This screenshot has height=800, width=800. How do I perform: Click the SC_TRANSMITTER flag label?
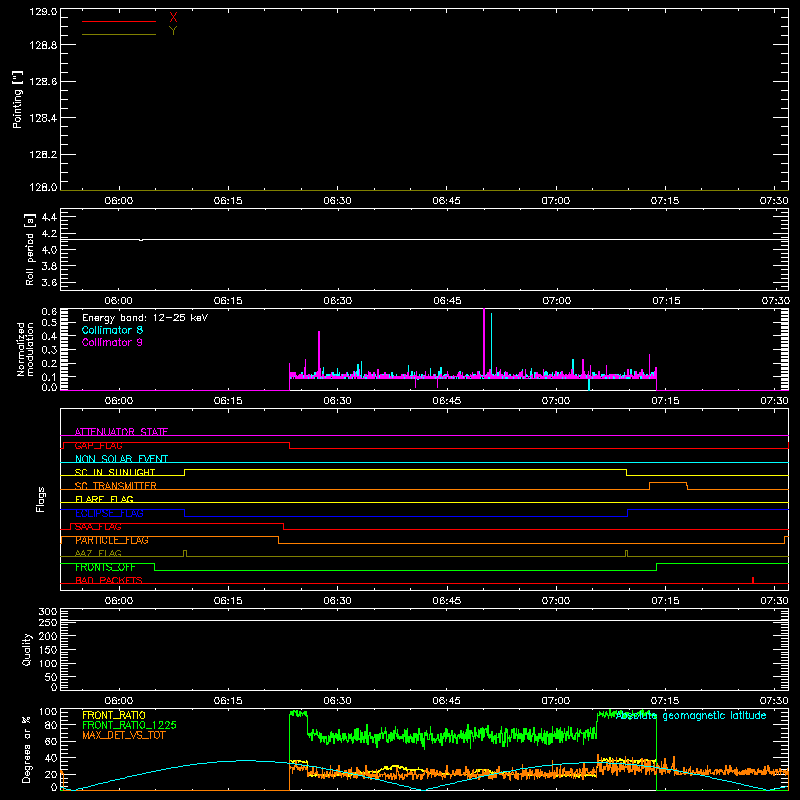[116, 486]
